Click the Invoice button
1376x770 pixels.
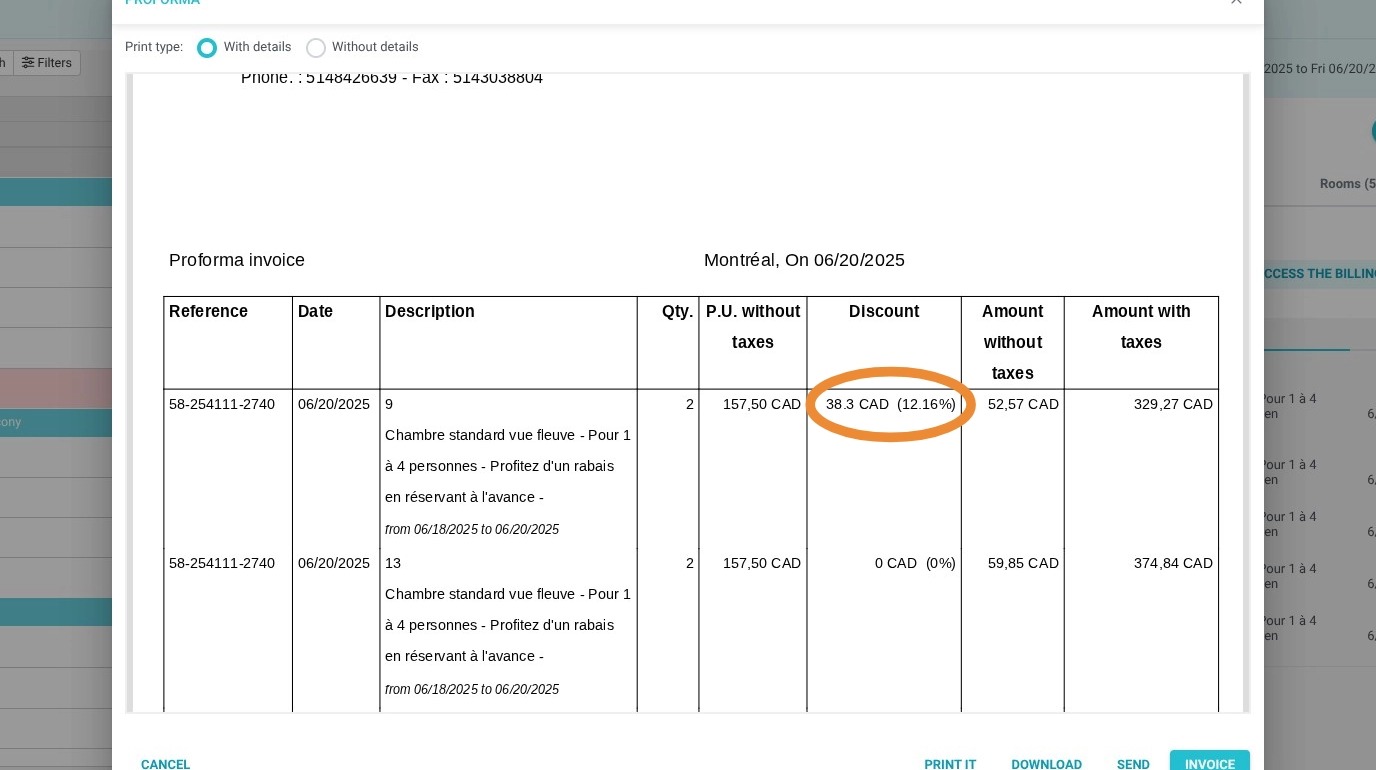pyautogui.click(x=1210, y=761)
